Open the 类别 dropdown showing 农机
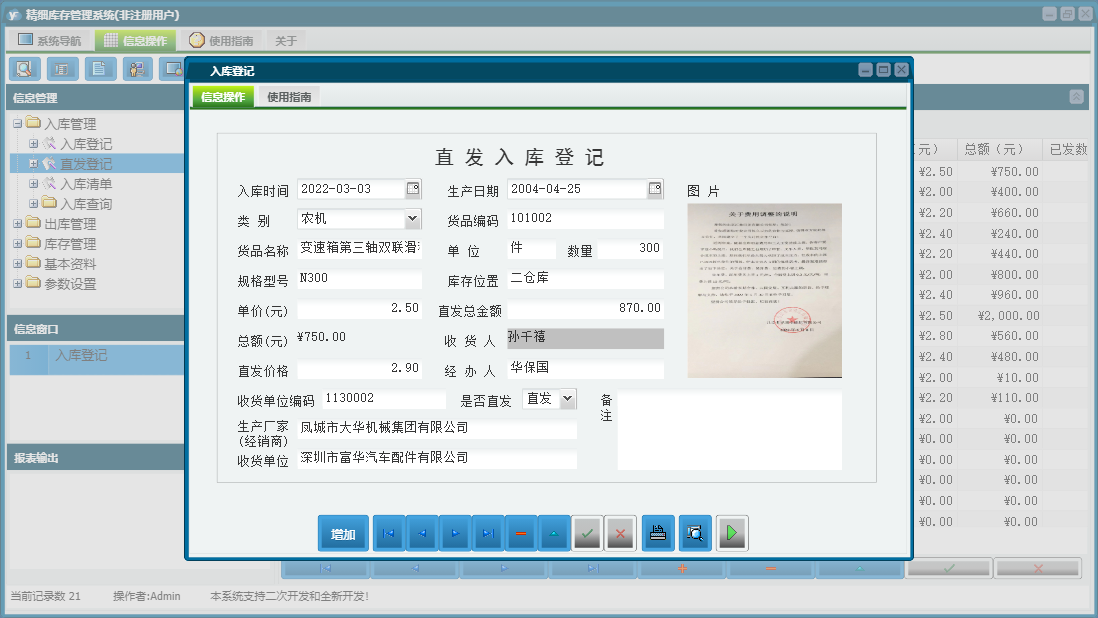 point(412,218)
